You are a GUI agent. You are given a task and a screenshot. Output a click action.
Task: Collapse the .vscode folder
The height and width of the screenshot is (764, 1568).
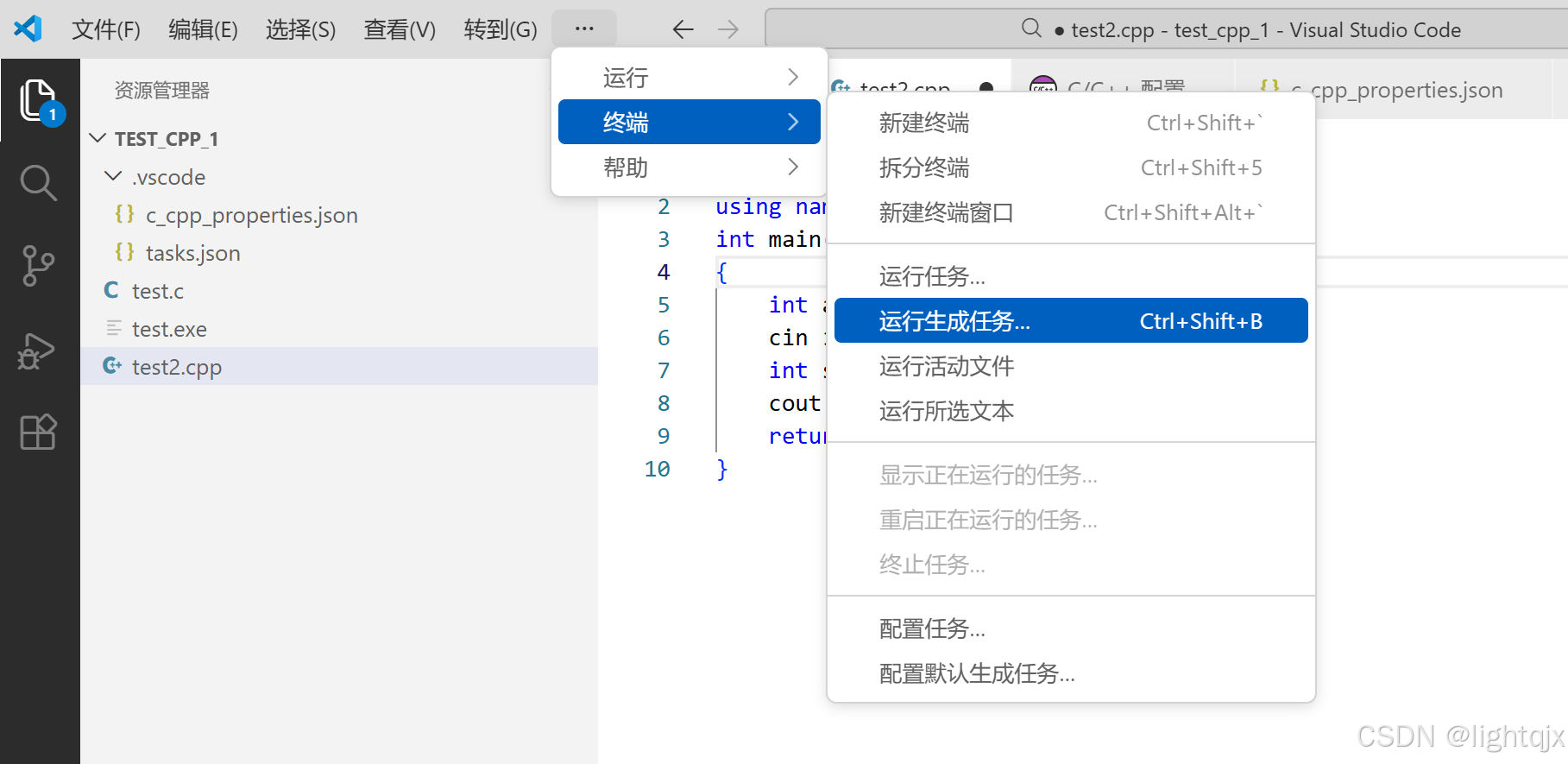113,176
